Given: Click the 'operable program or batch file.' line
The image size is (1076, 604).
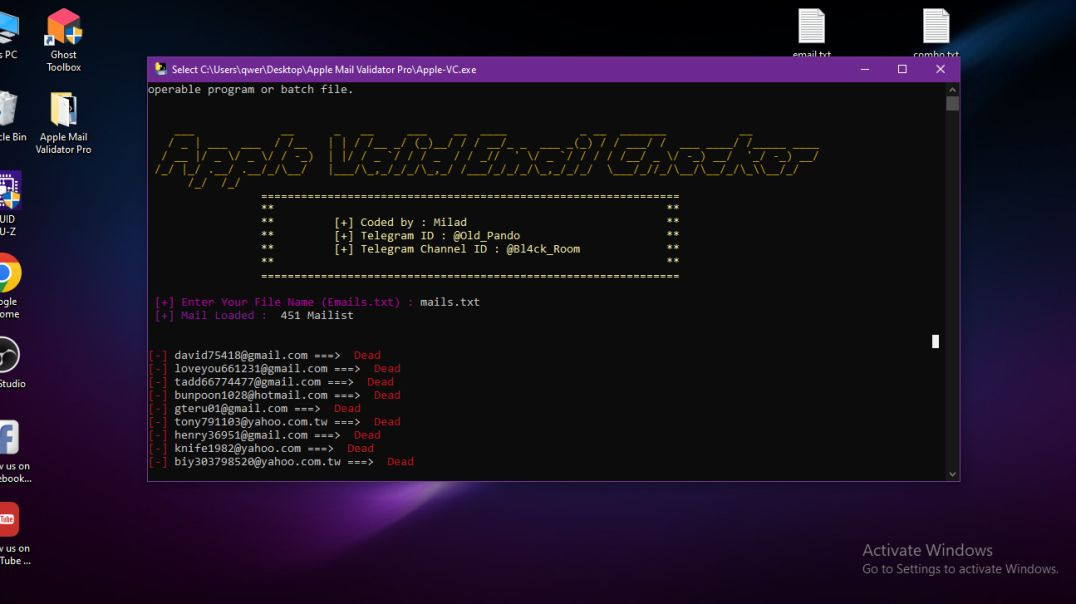Looking at the screenshot, I should click(x=250, y=89).
